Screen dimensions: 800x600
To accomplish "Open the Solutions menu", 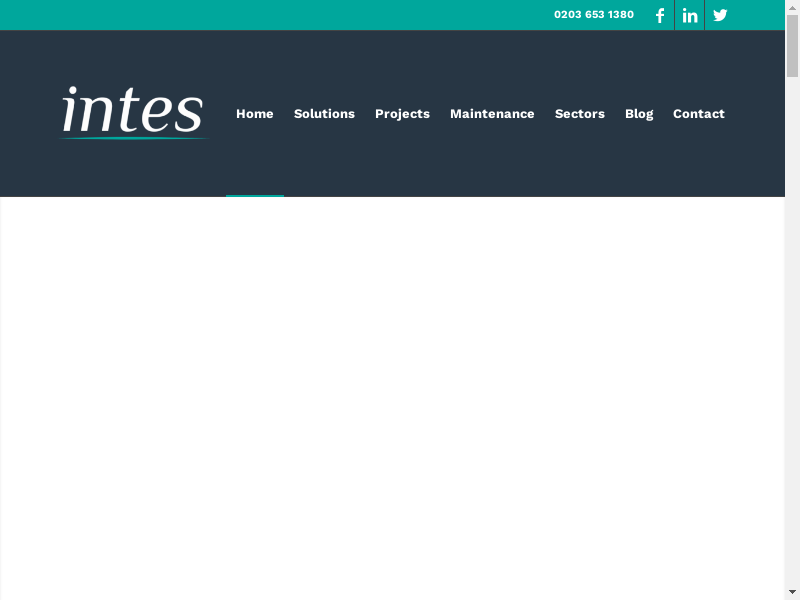I will tap(324, 114).
